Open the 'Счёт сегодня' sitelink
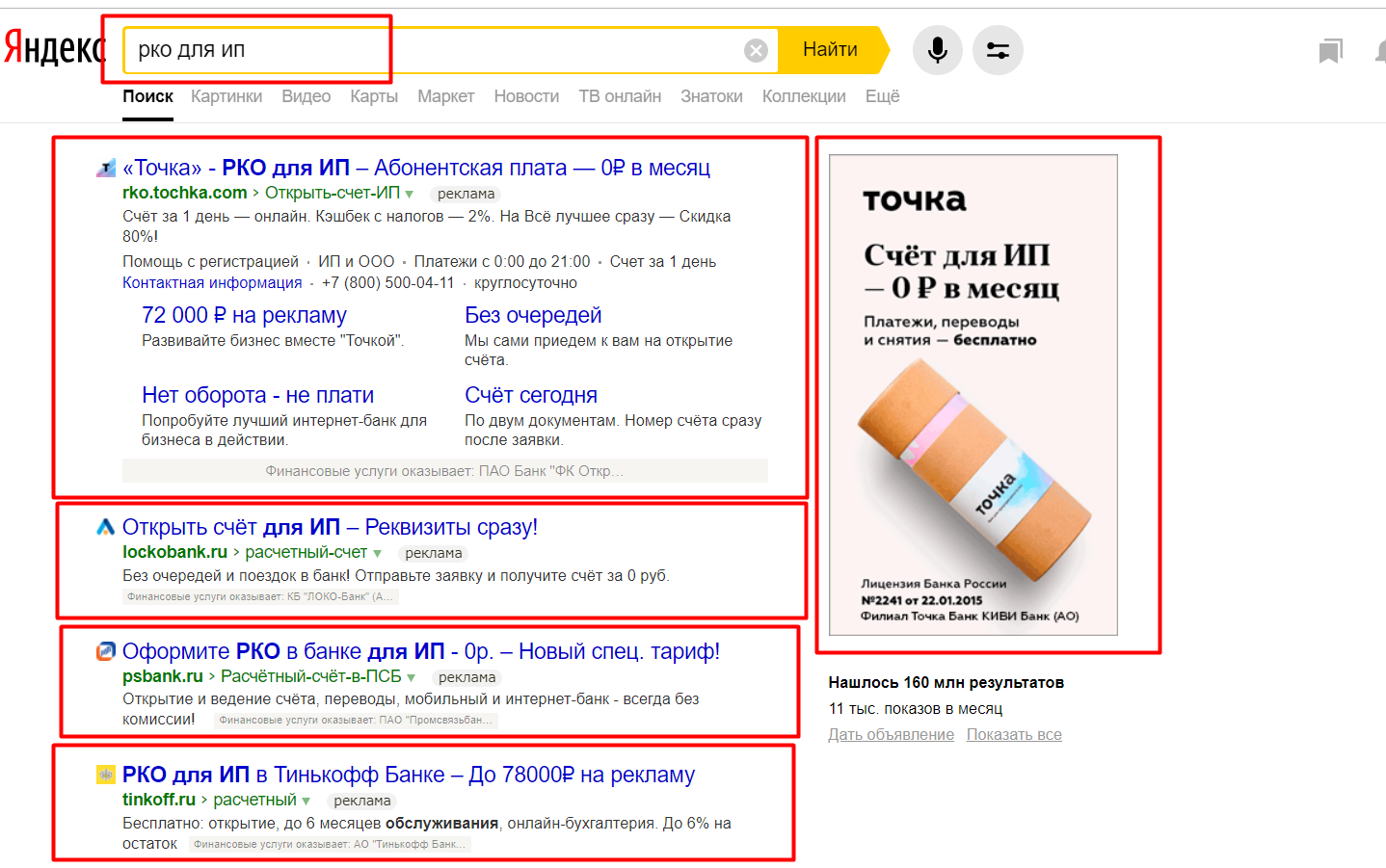This screenshot has height=868, width=1386. tap(531, 395)
